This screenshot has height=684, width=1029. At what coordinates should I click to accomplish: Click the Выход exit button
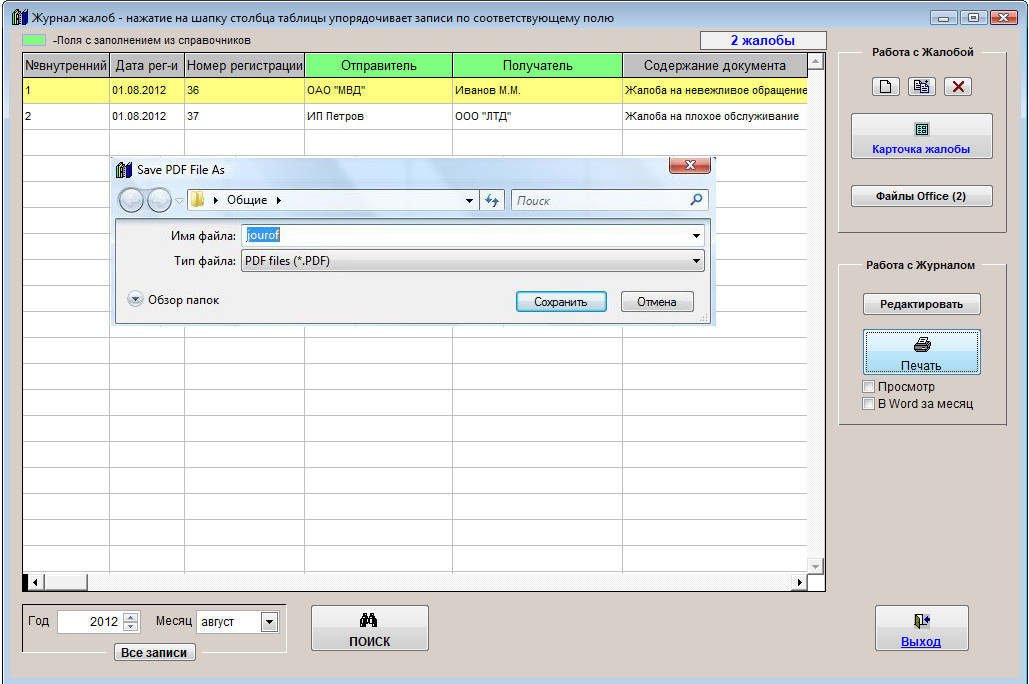[921, 628]
